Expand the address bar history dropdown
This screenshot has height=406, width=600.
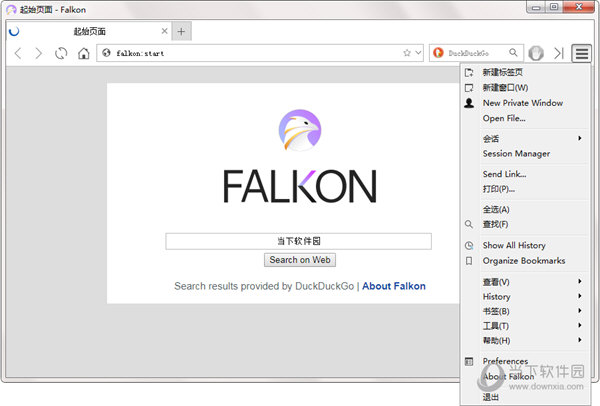tap(419, 52)
